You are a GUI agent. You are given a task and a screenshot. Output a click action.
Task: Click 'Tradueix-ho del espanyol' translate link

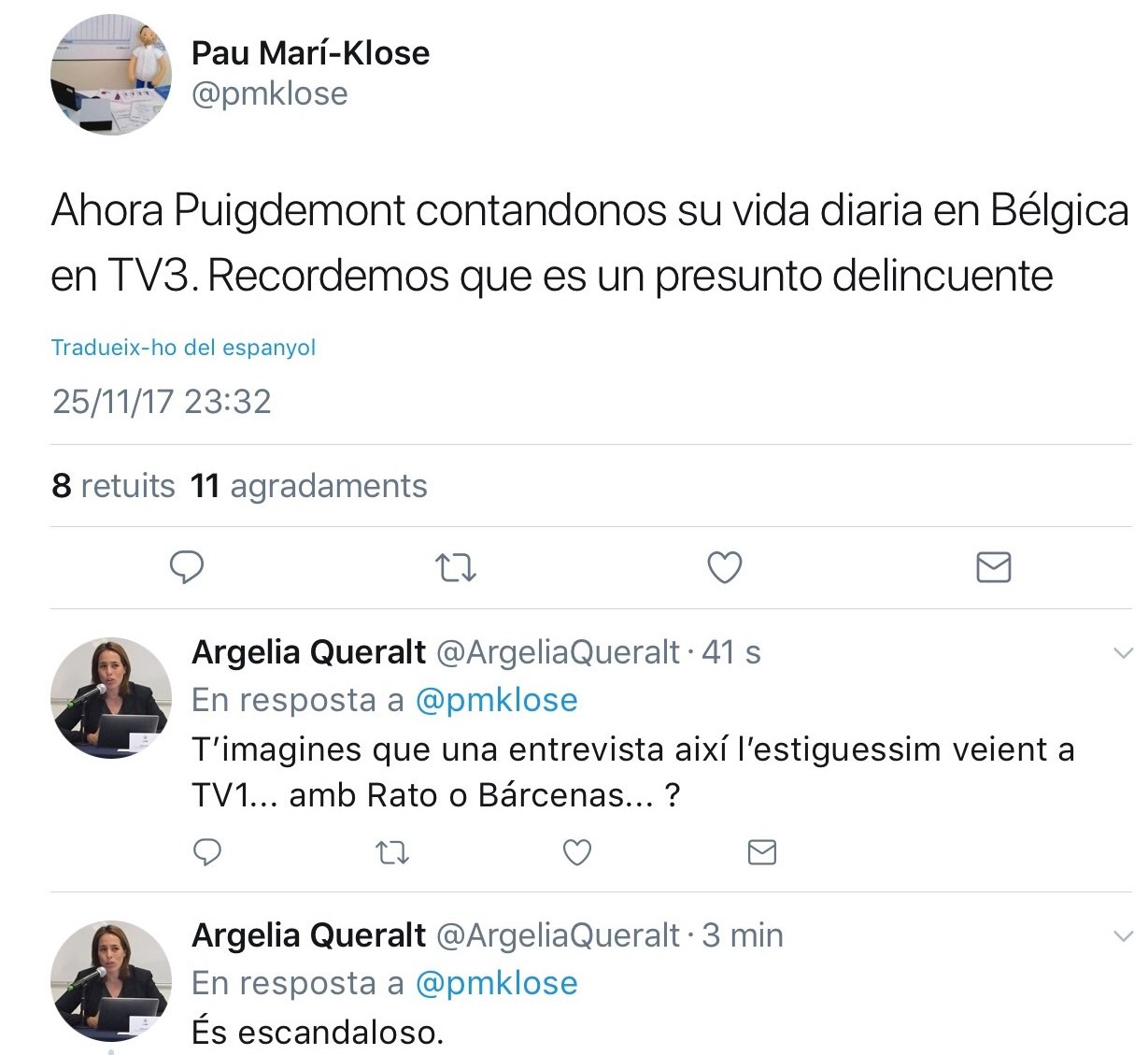tap(183, 348)
